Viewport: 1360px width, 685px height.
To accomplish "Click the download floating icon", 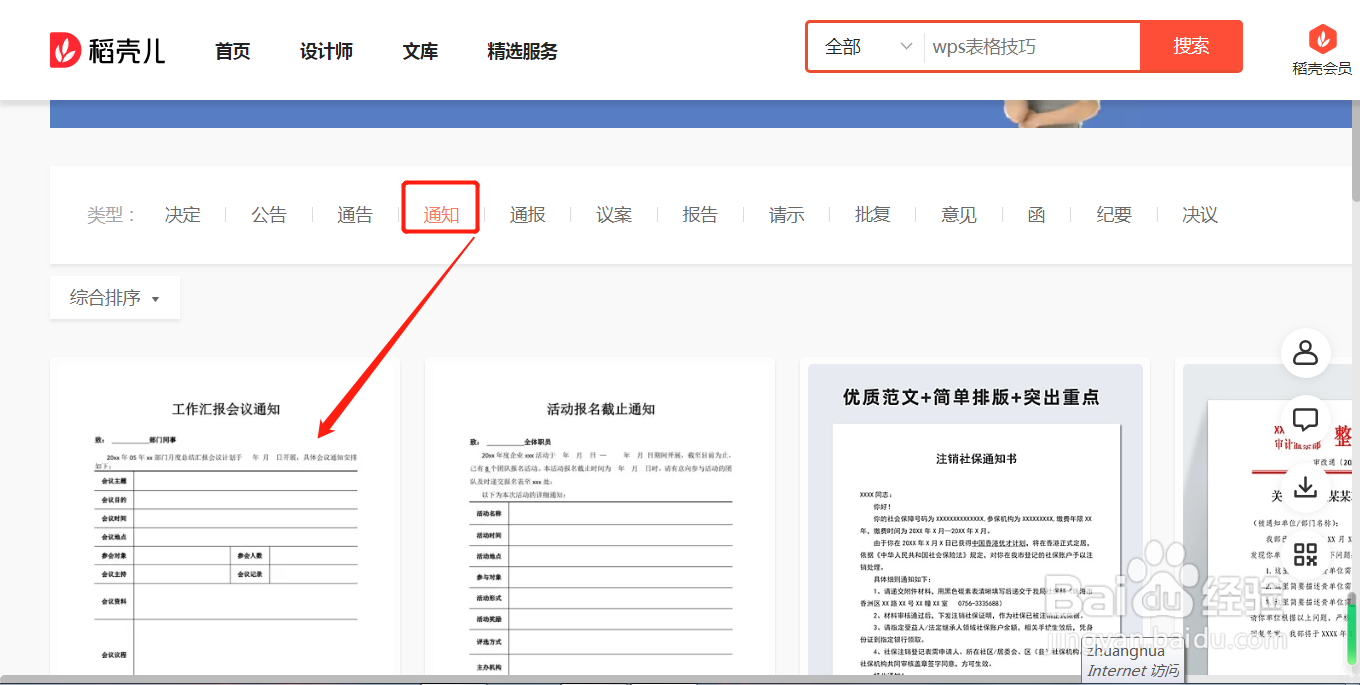I will point(1305,486).
